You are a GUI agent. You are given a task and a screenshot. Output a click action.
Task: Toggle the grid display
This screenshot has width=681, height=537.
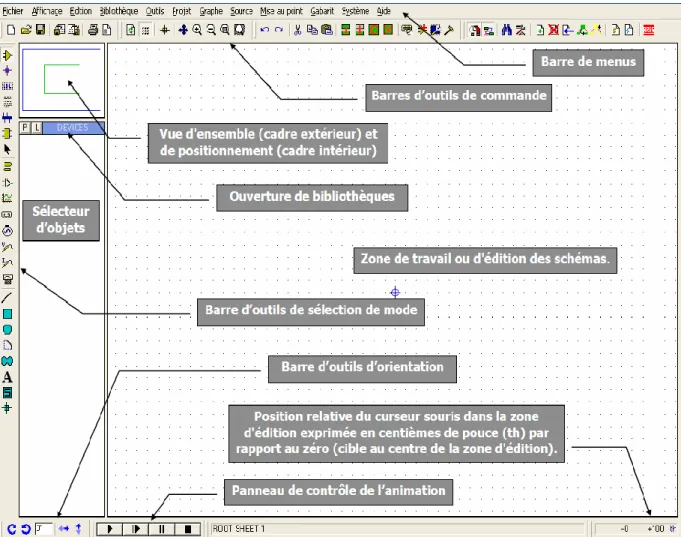[145, 30]
